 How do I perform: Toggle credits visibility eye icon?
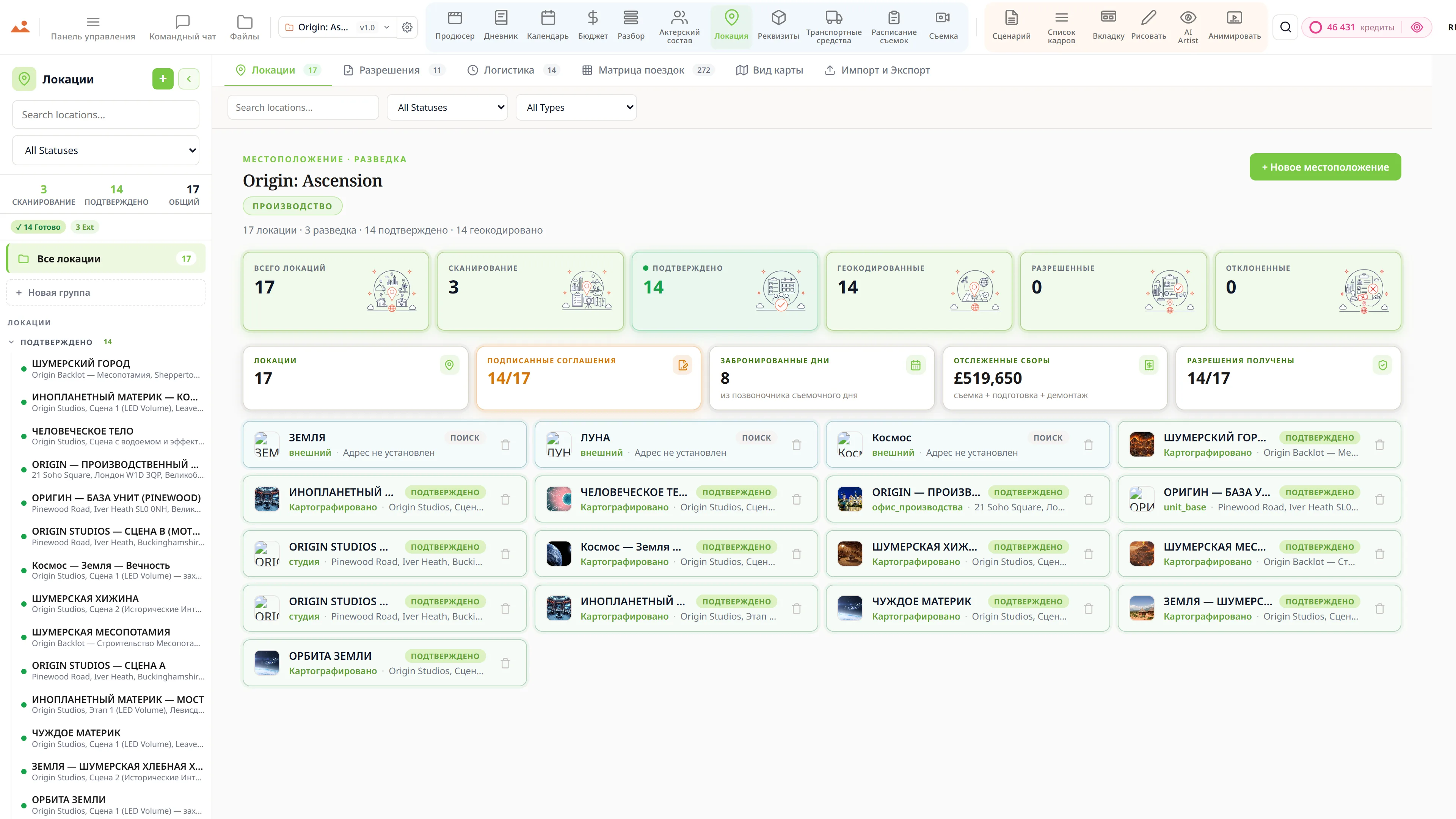1417,27
